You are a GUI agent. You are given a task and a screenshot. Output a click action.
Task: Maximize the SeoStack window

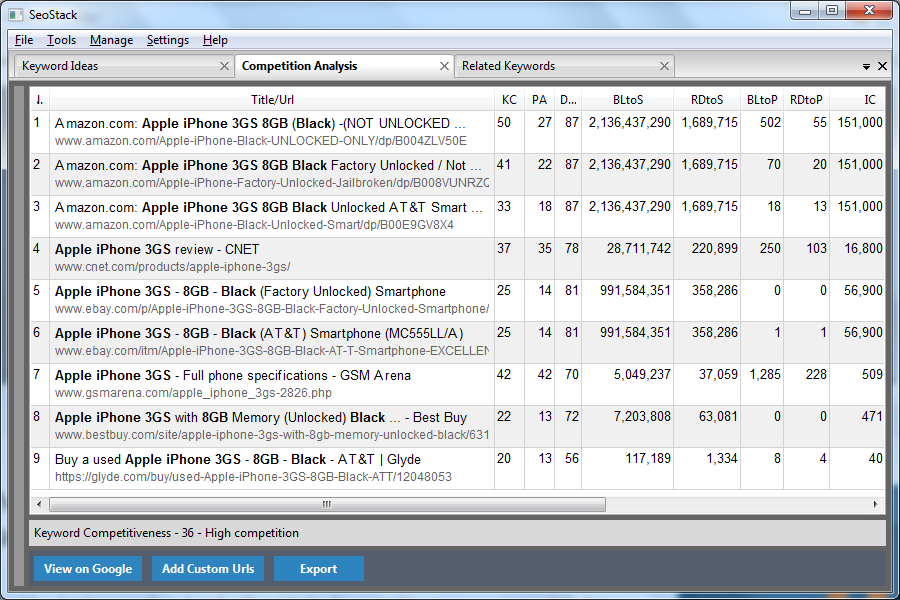pyautogui.click(x=832, y=10)
